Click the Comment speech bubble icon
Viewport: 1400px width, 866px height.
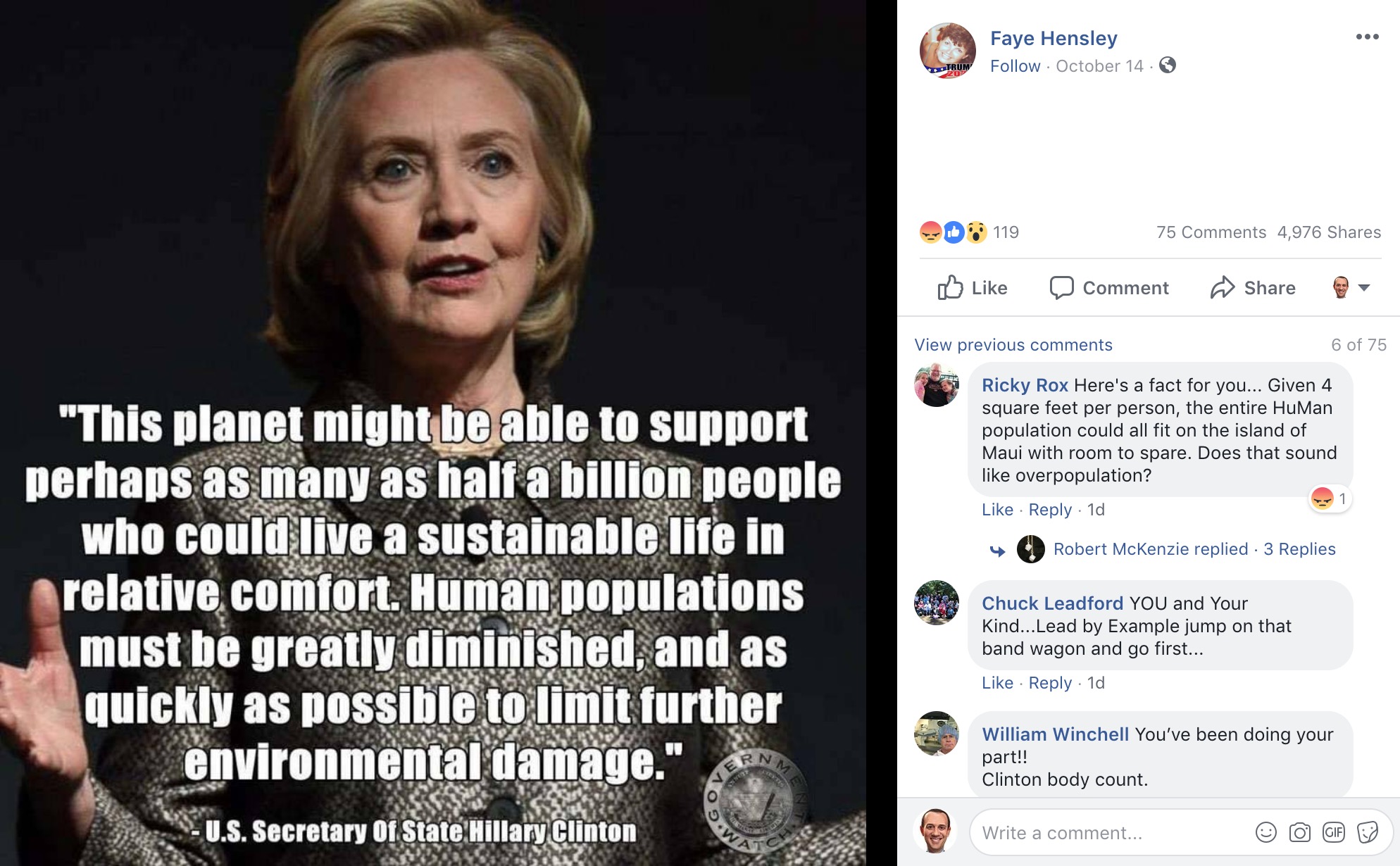point(1063,288)
